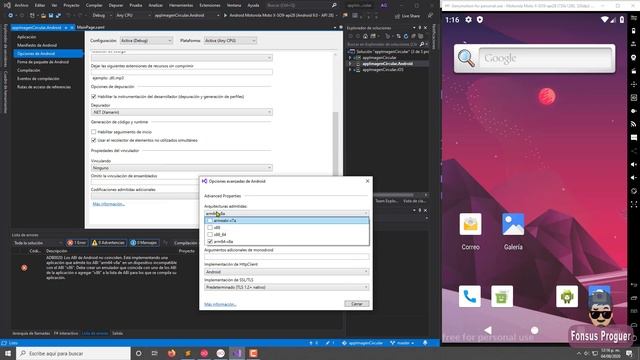
Task: Select Manifiesto de Android settings page
Action: [37, 45]
